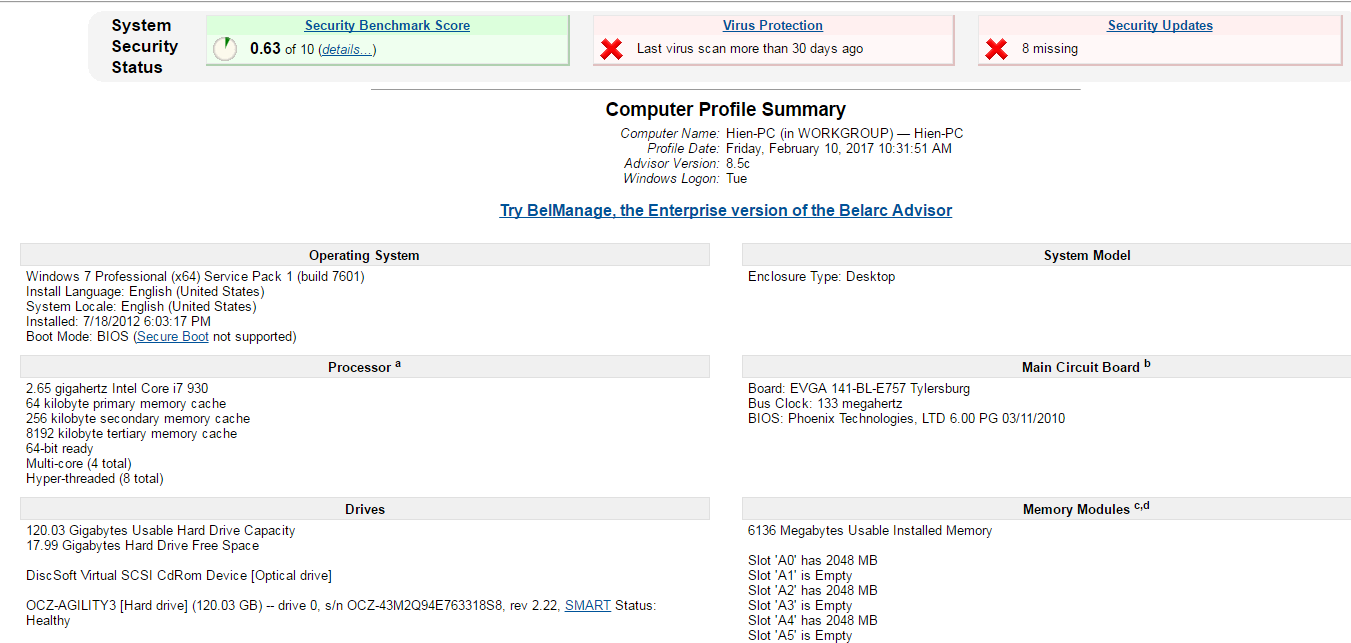Click the System Locale line
Image resolution: width=1351 pixels, height=643 pixels.
(141, 307)
